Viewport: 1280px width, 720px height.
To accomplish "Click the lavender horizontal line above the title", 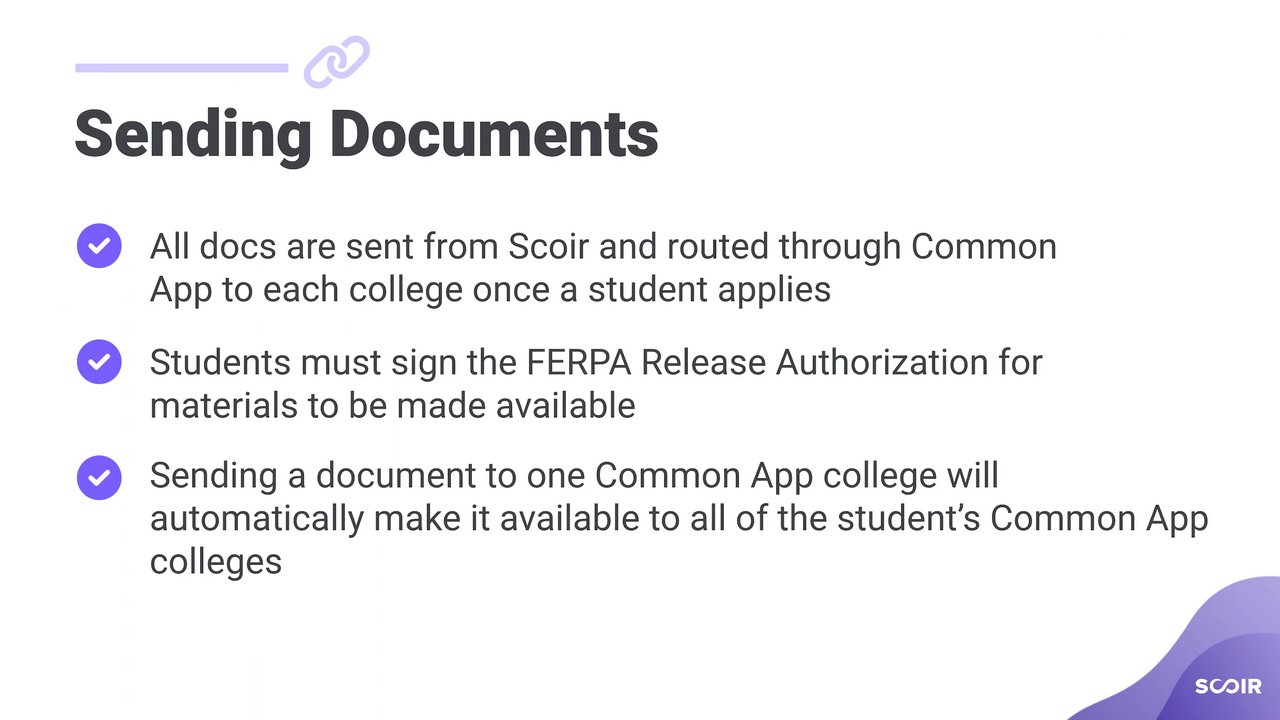I will 181,68.
